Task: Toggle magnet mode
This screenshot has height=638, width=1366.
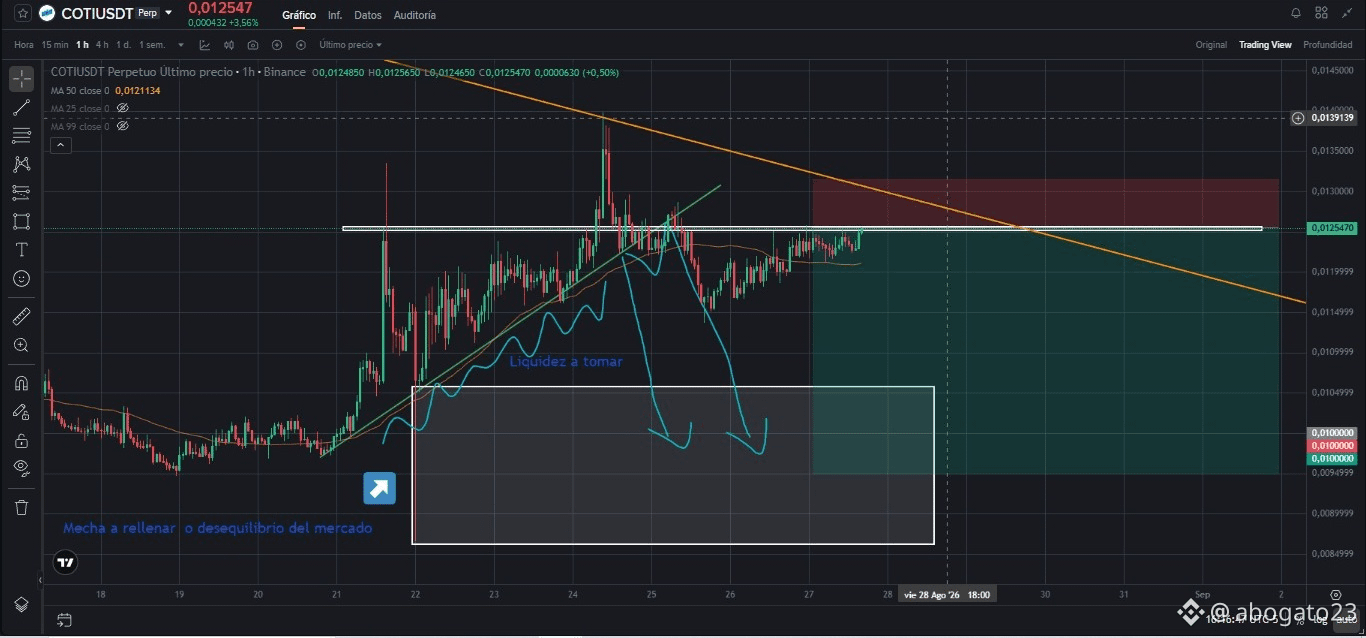Action: 21,383
